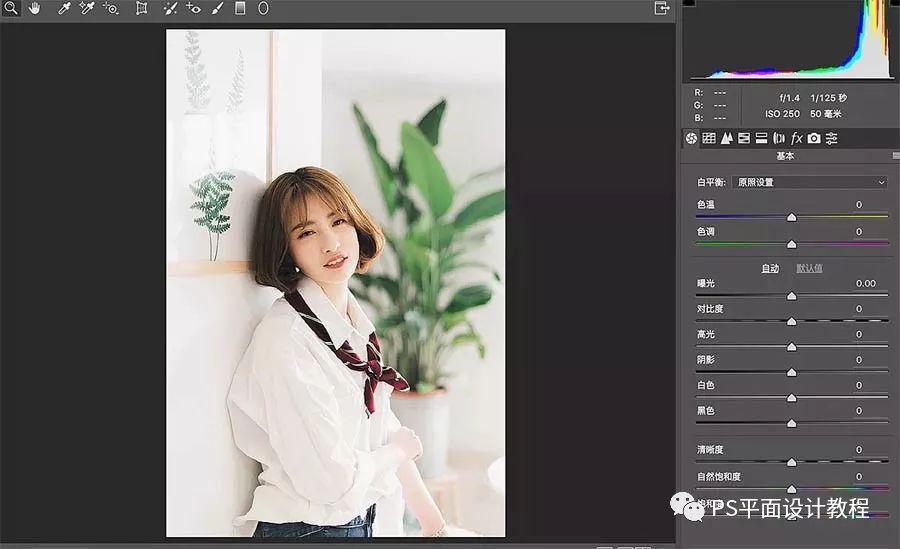Click the histogram graph
Viewport: 900px width, 549px height.
point(791,40)
